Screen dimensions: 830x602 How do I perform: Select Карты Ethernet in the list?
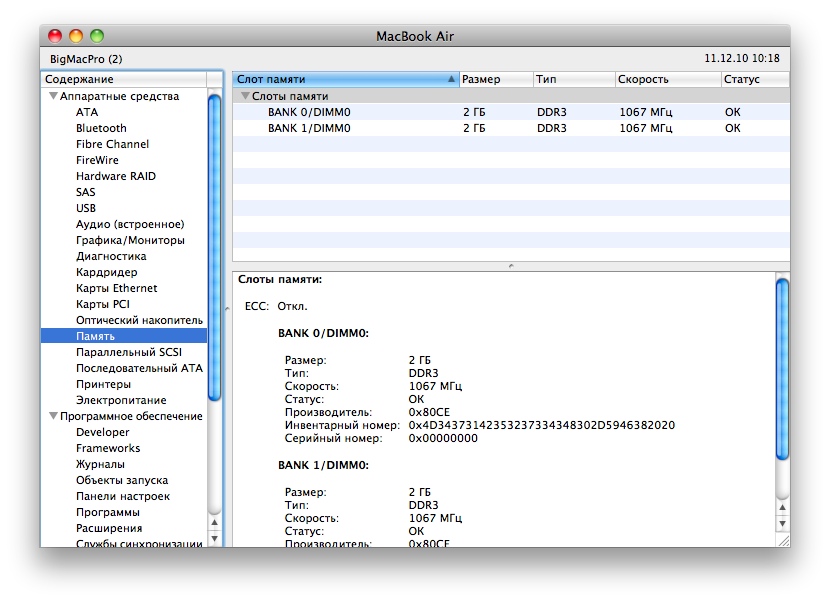(x=116, y=289)
